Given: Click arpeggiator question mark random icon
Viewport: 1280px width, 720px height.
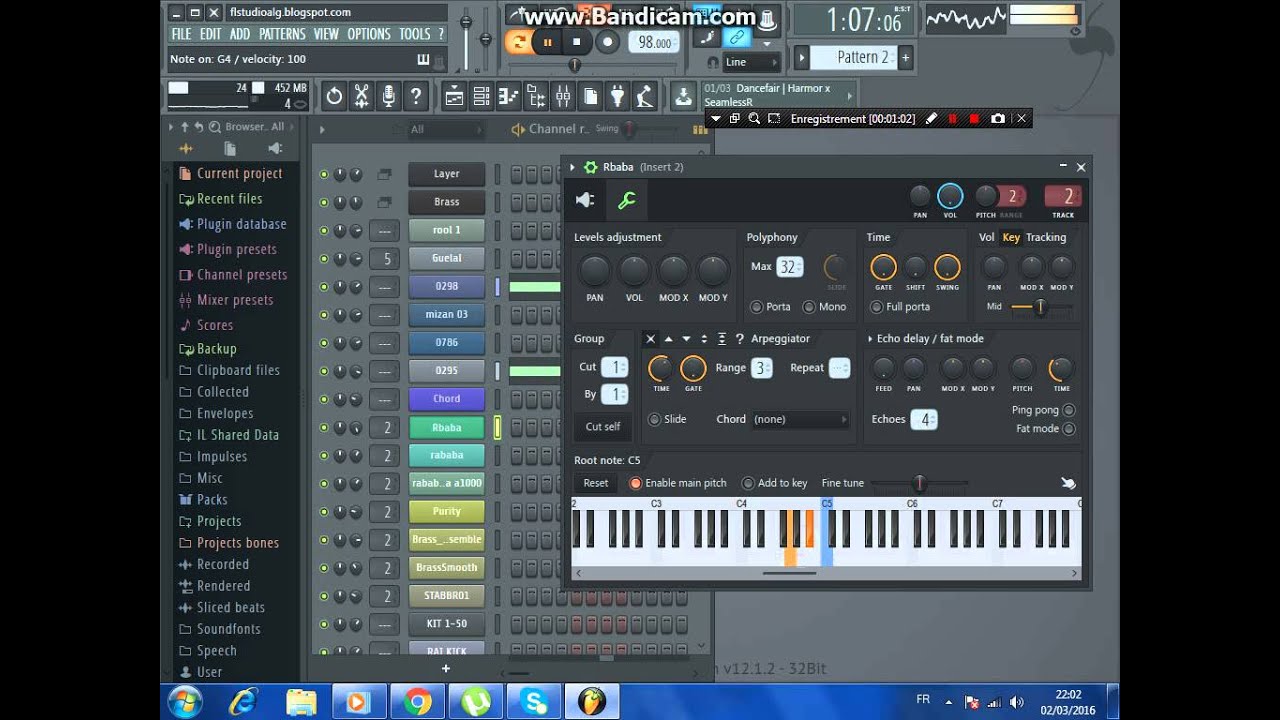Looking at the screenshot, I should coord(740,339).
